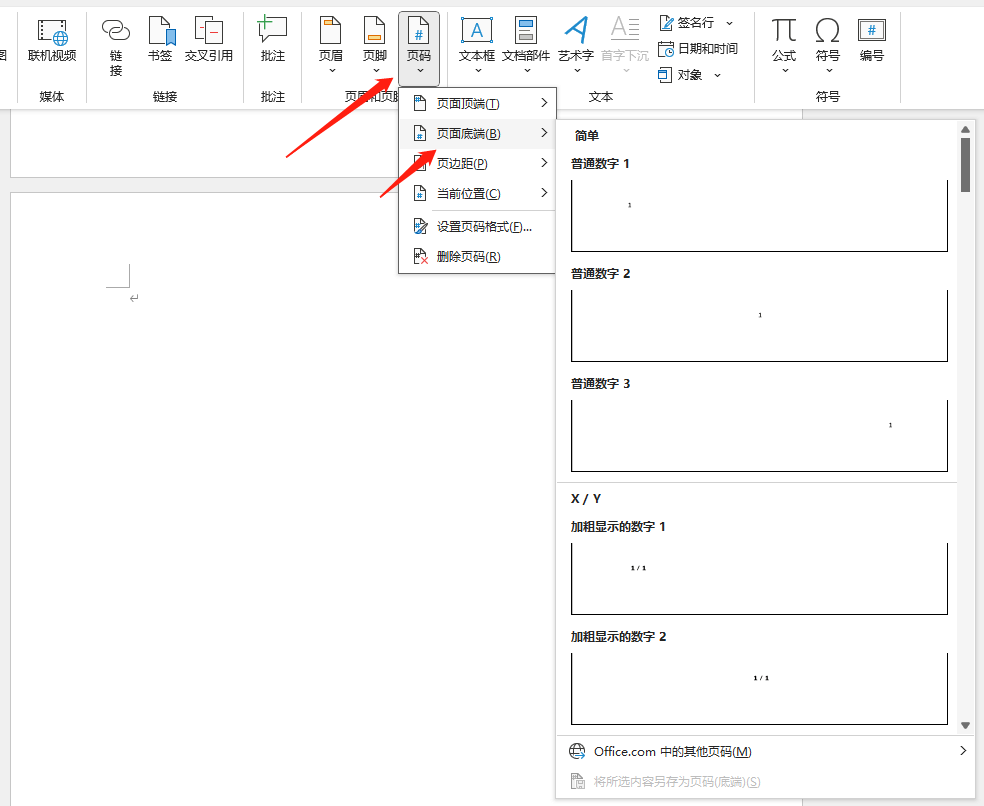Image resolution: width=984 pixels, height=806 pixels.
Task: Open the 页边距 page margins submenu
Action: (x=477, y=164)
